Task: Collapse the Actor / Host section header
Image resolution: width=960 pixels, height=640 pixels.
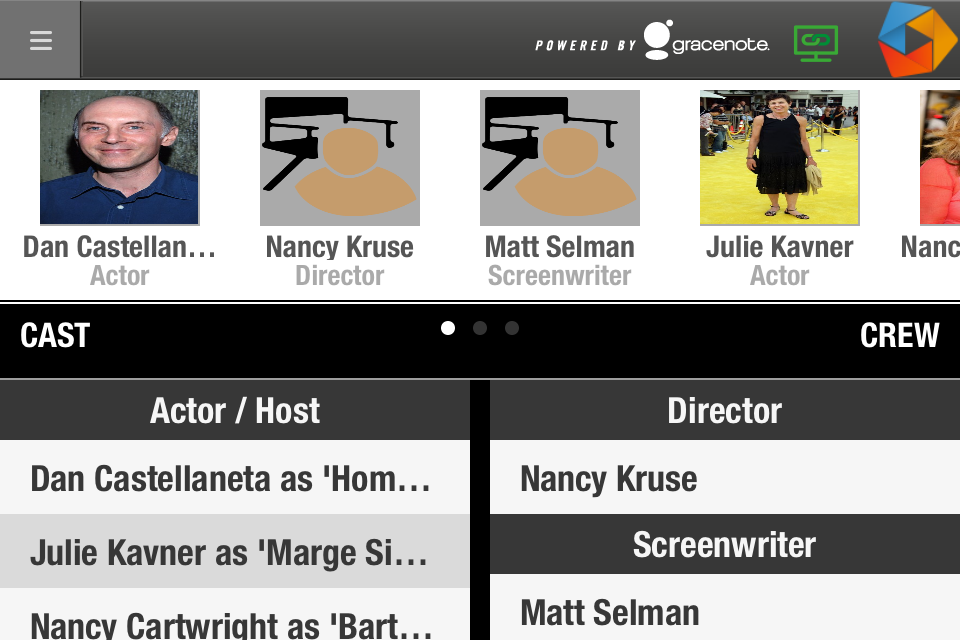Action: tap(234, 410)
